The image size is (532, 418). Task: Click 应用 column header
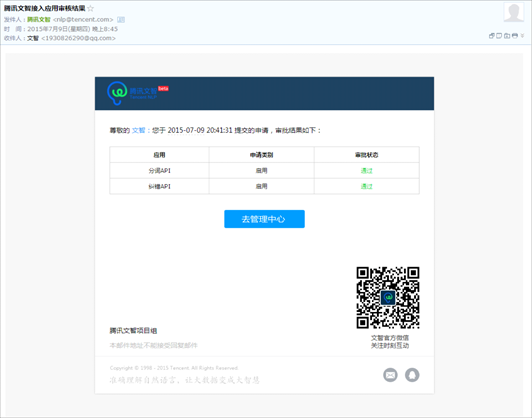(x=159, y=155)
